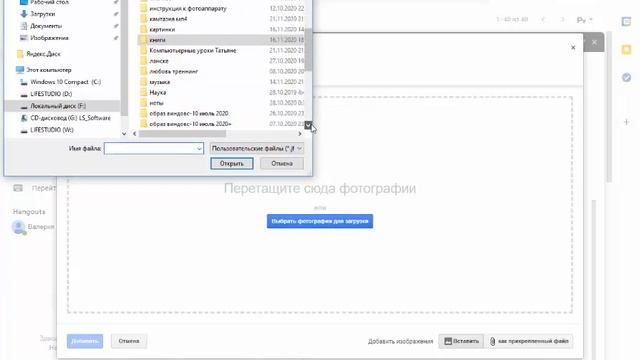Image resolution: width=640 pixels, height=360 pixels.
Task: Click horizontal scrollbar left arrow
Action: click(x=135, y=133)
